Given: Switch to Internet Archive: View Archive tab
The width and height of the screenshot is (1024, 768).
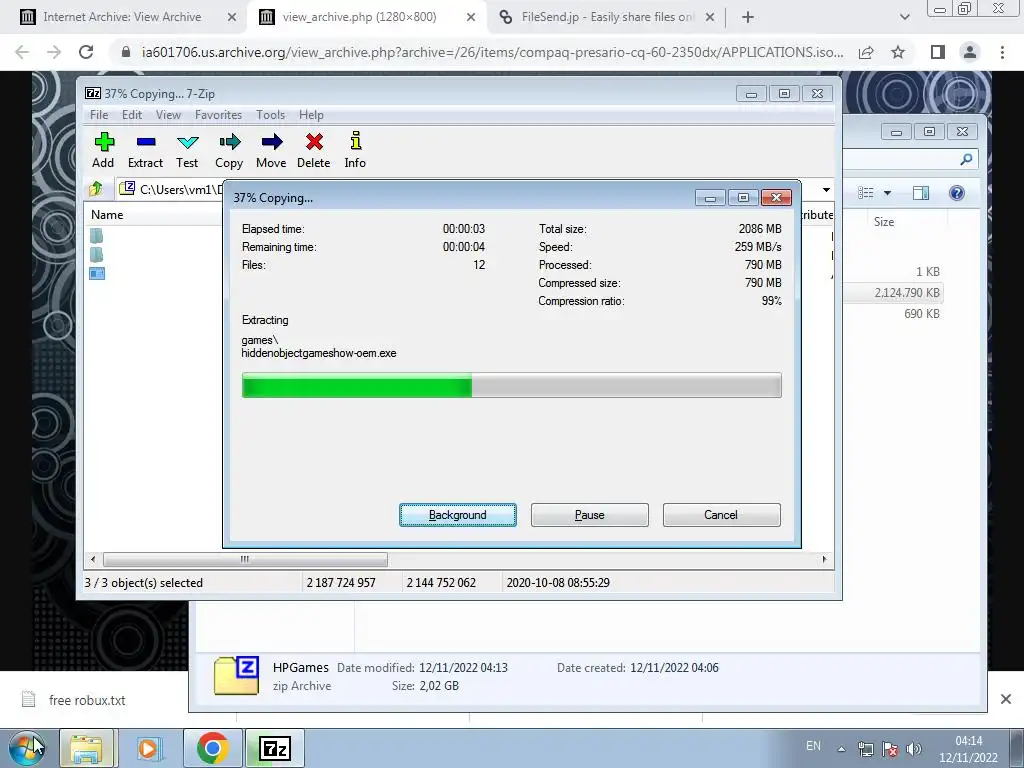Looking at the screenshot, I should click(121, 17).
